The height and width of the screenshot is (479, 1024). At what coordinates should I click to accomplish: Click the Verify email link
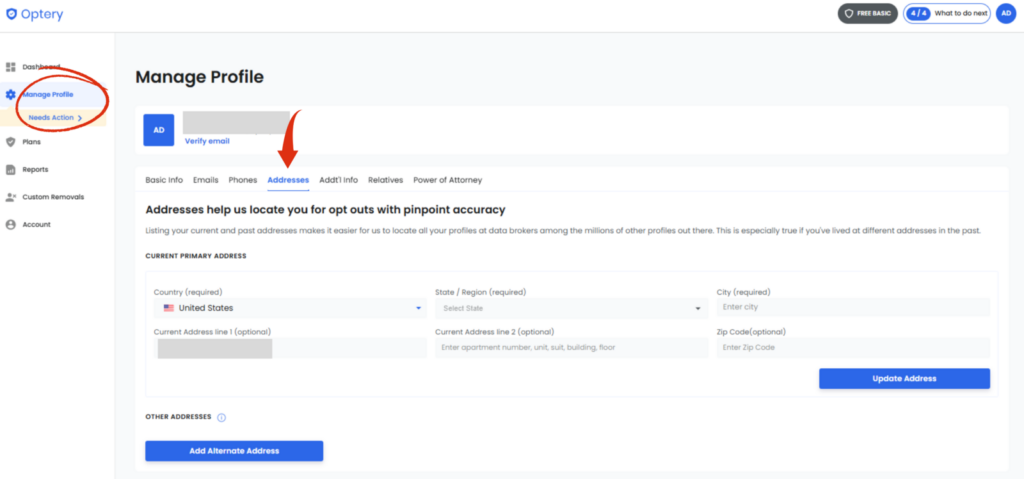[x=207, y=141]
